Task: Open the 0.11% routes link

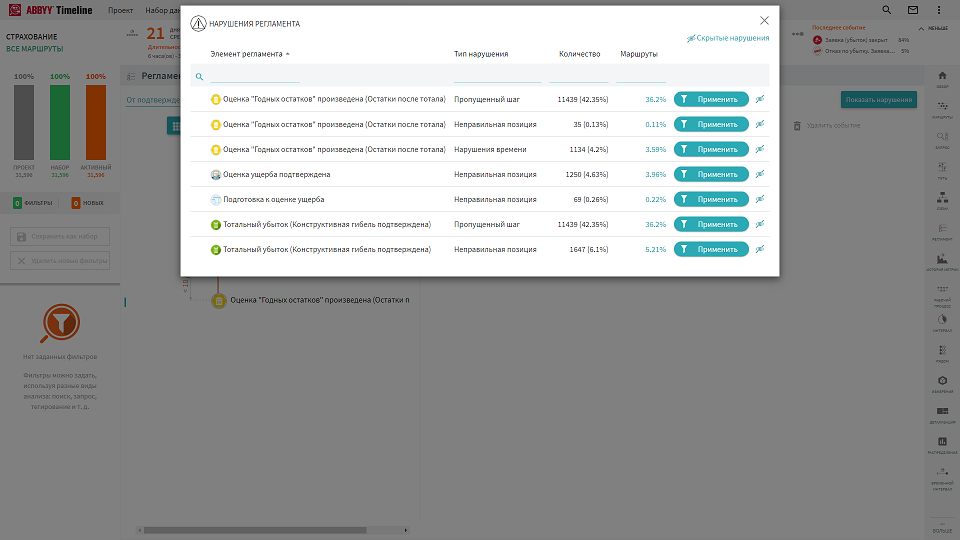Action: pos(655,124)
